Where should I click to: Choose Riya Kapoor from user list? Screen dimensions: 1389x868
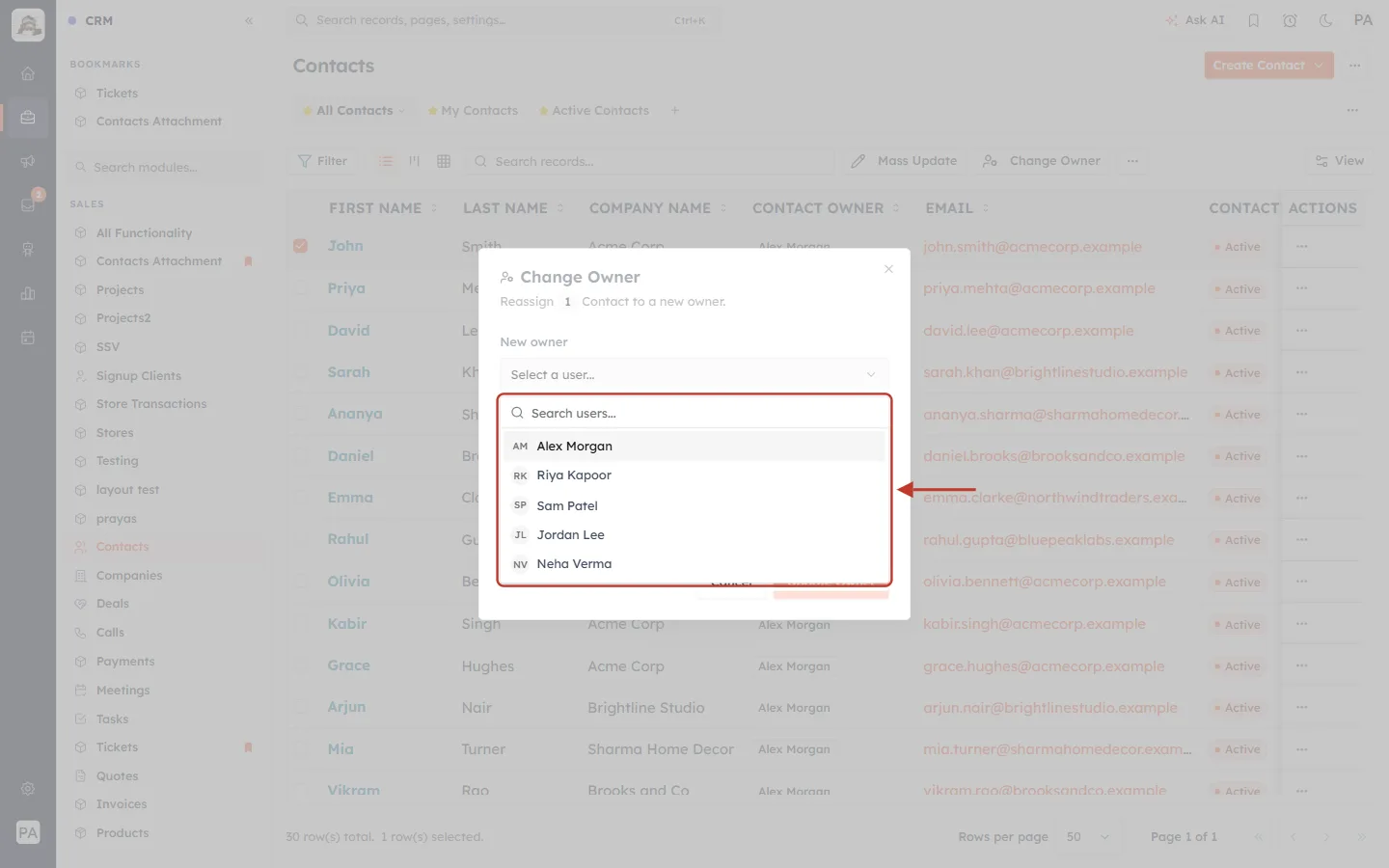tap(694, 475)
